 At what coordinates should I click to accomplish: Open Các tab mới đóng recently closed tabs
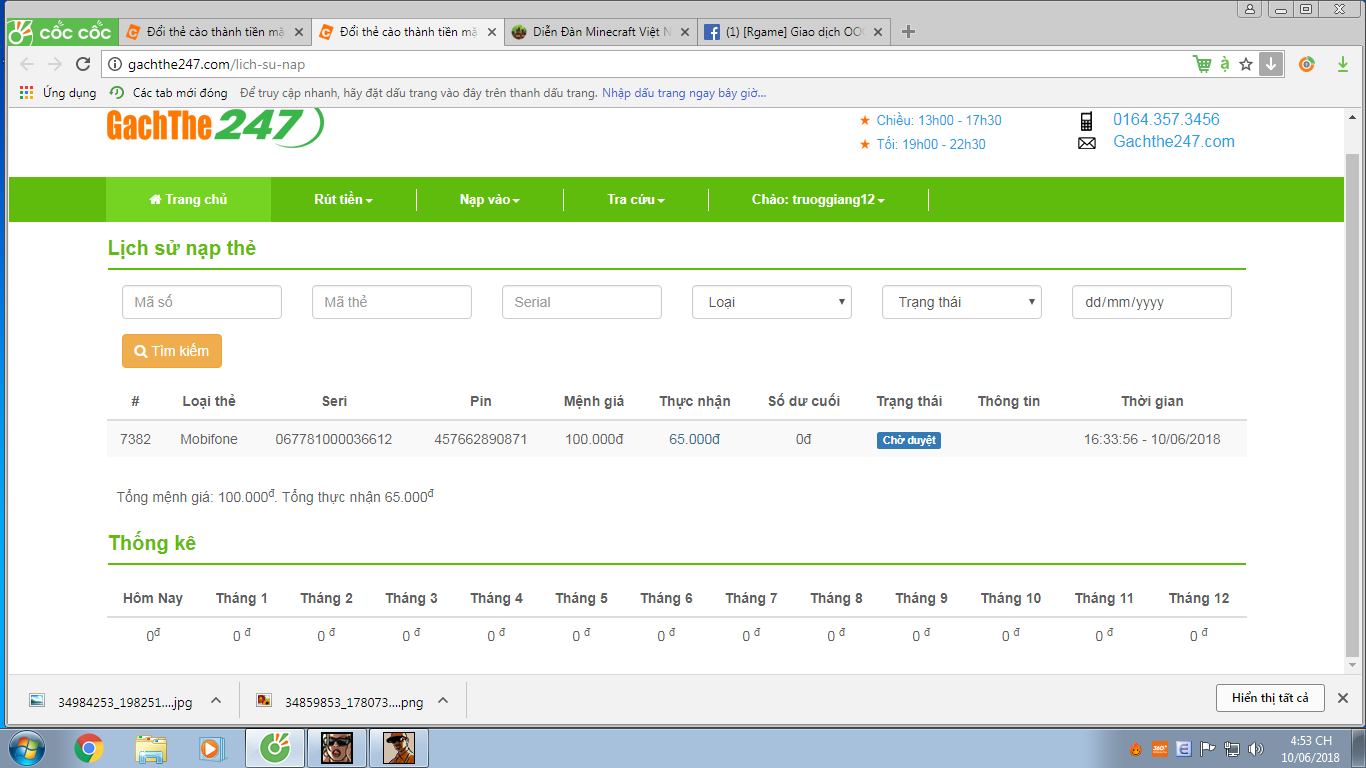pos(168,93)
